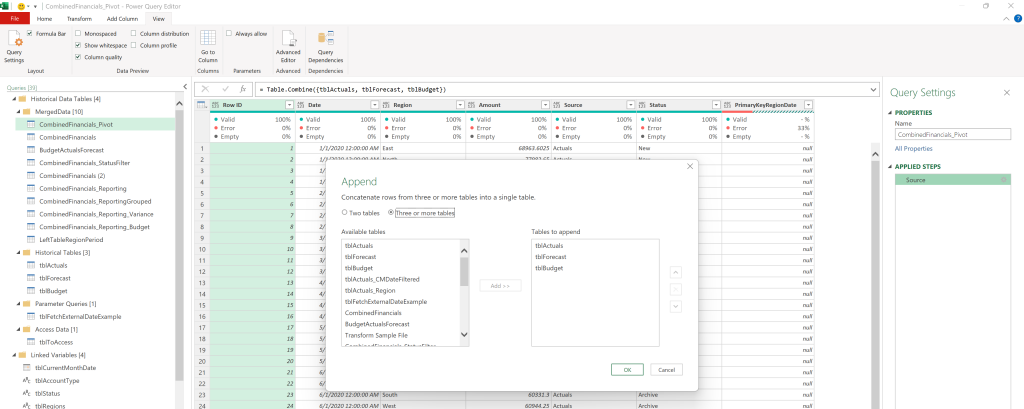Click the smiley feedback icon
Screen dimensions: 1024x409
tap(20, 5)
